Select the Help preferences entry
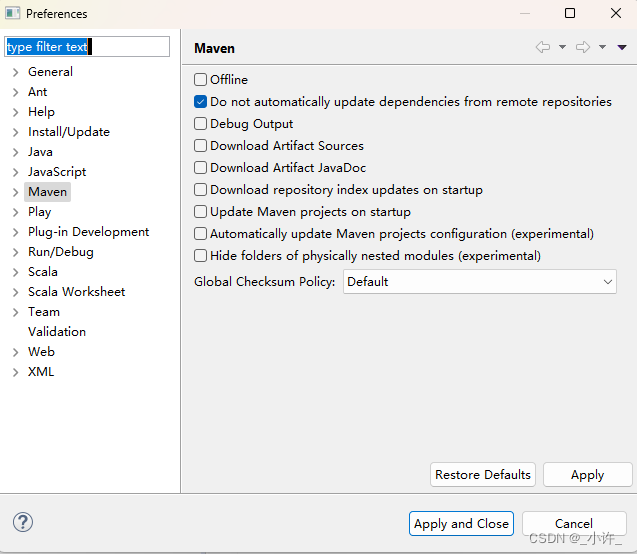The image size is (637, 554). pyautogui.click(x=41, y=112)
